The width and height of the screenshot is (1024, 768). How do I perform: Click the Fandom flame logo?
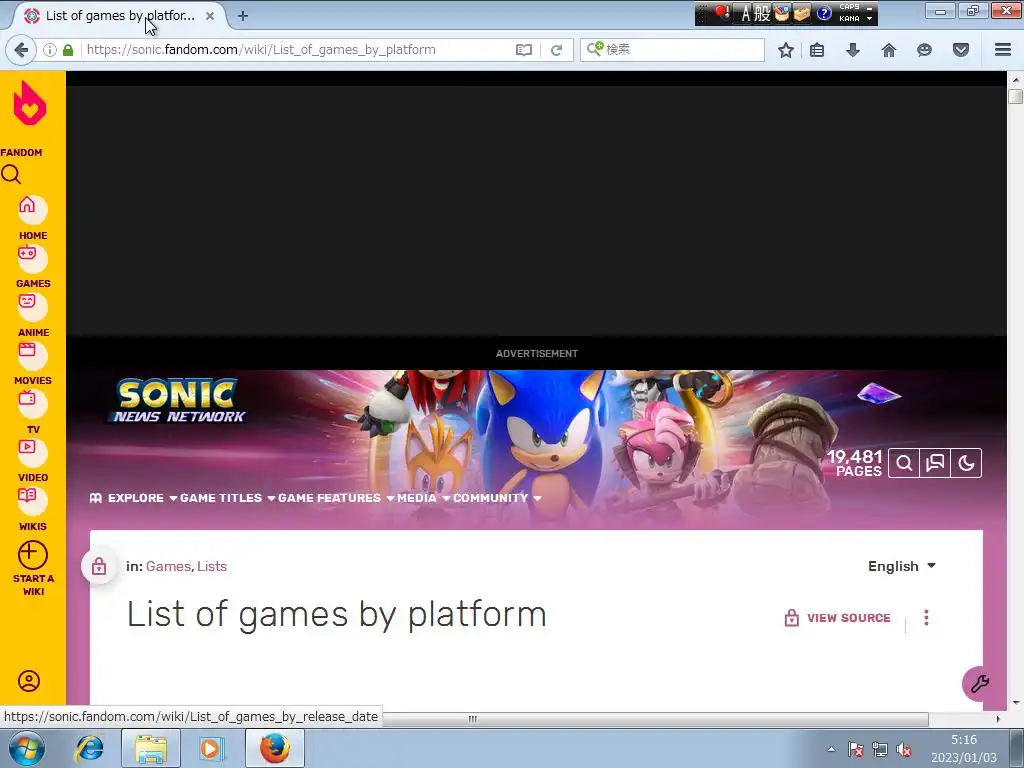point(29,103)
